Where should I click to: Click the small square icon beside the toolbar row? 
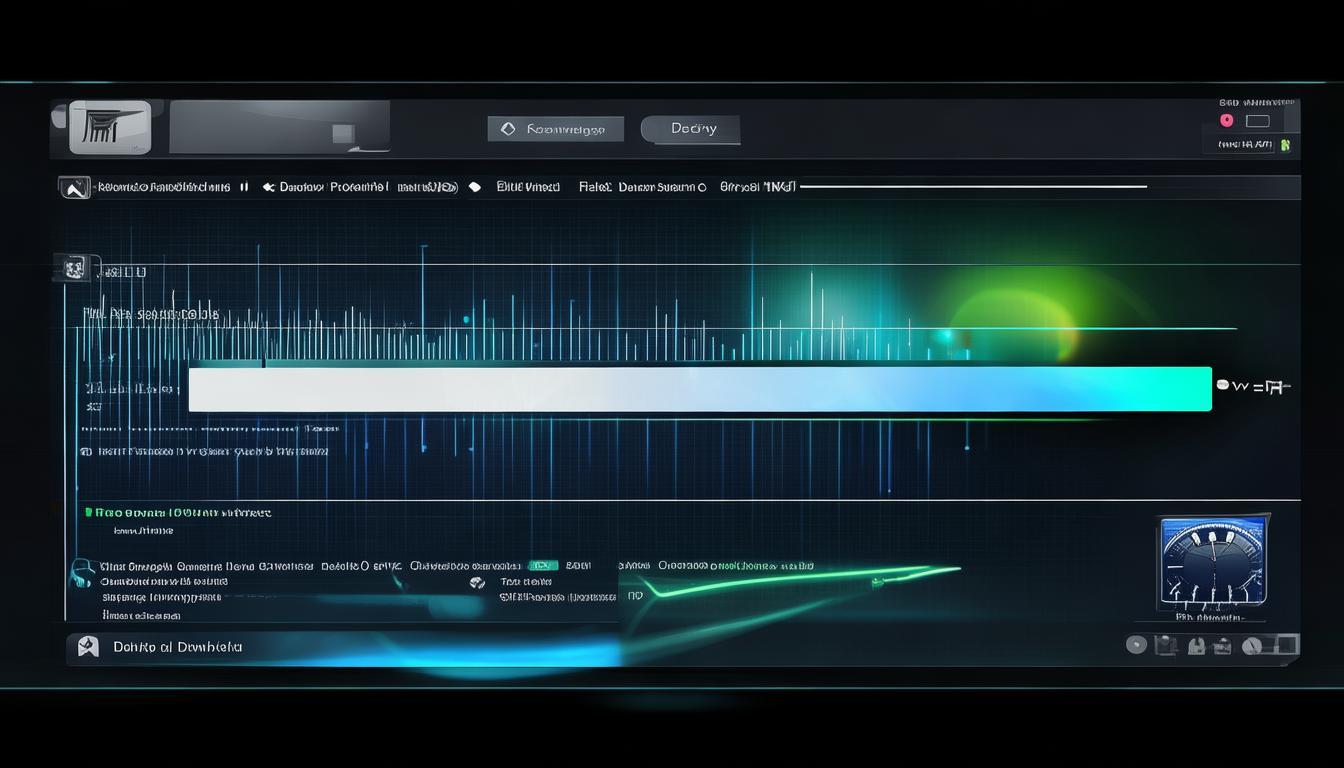[x=74, y=187]
